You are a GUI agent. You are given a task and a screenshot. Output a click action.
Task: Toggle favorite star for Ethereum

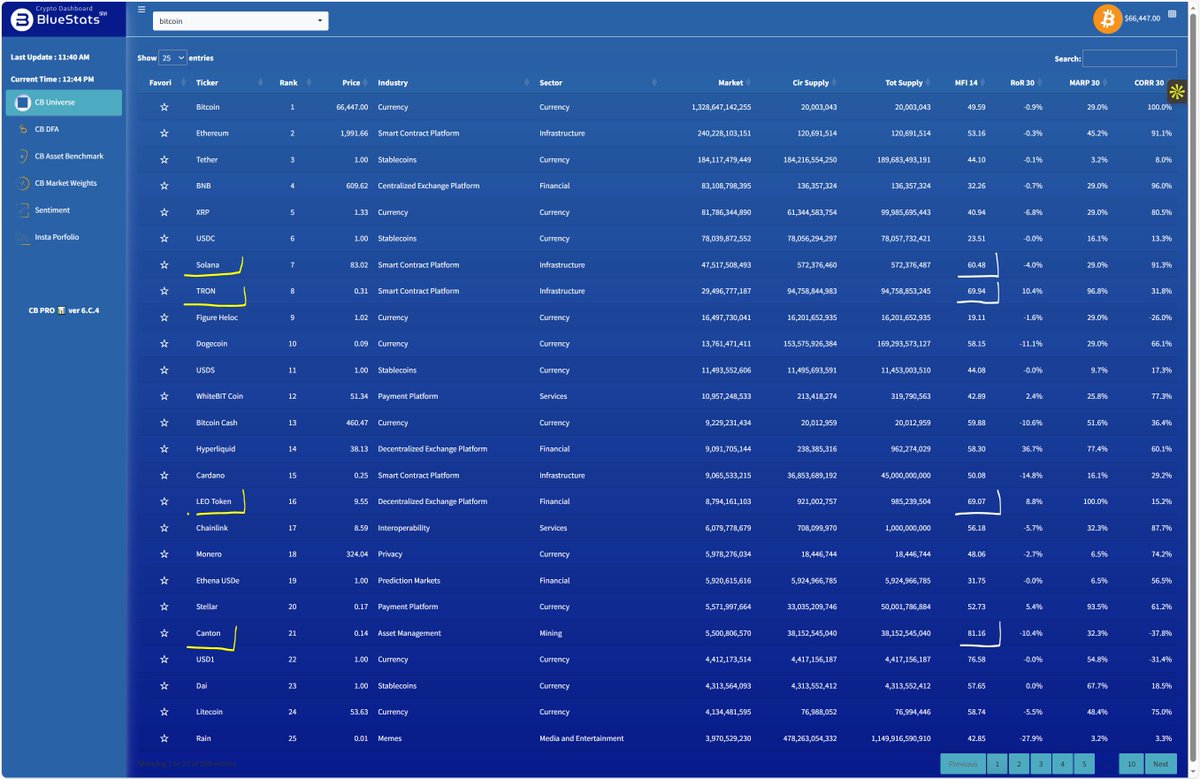click(164, 133)
